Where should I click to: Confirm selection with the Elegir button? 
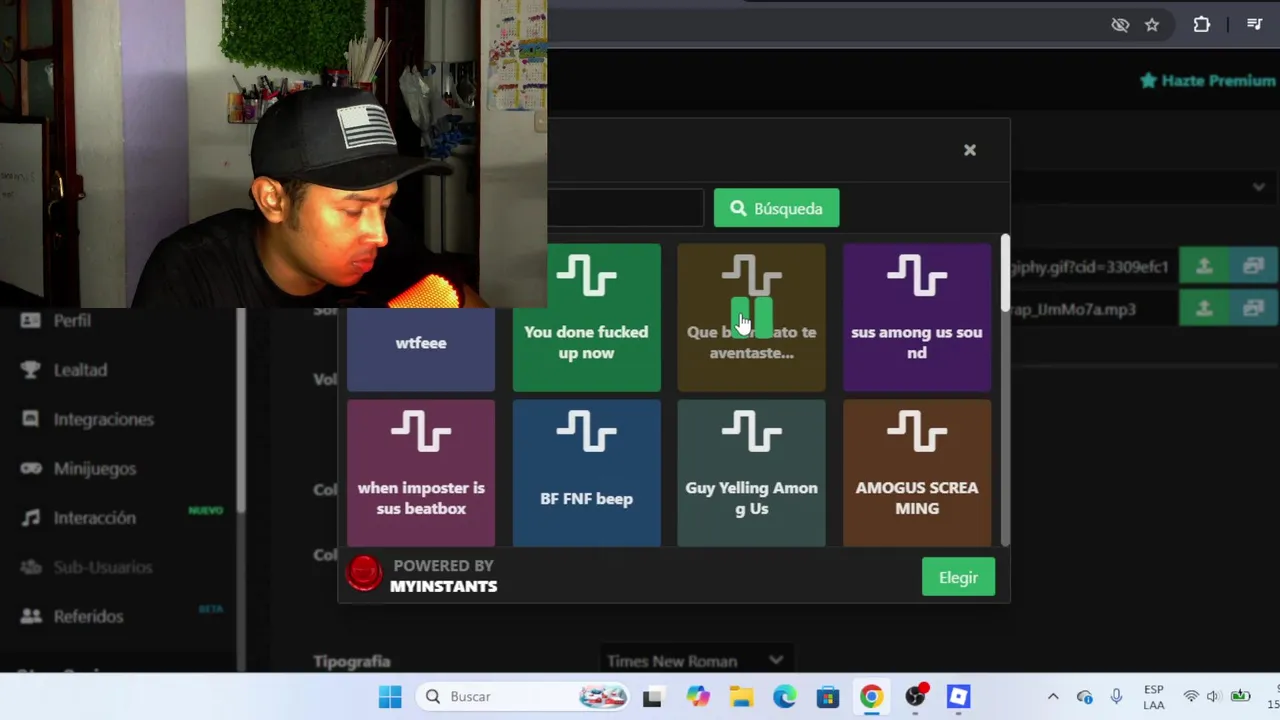point(958,577)
